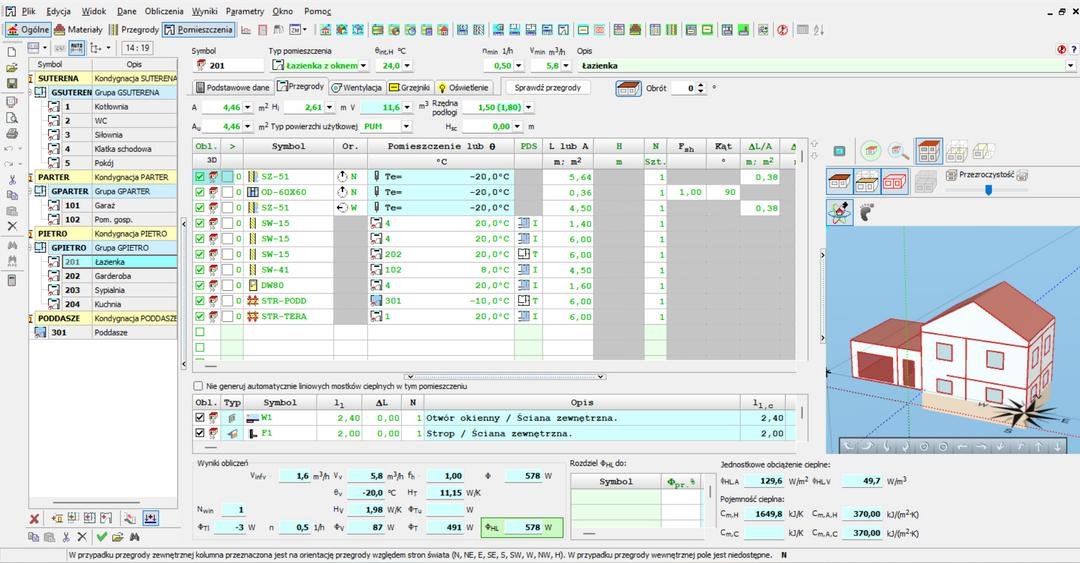
Task: Click the green checkmark icon below tree
Action: (102, 537)
